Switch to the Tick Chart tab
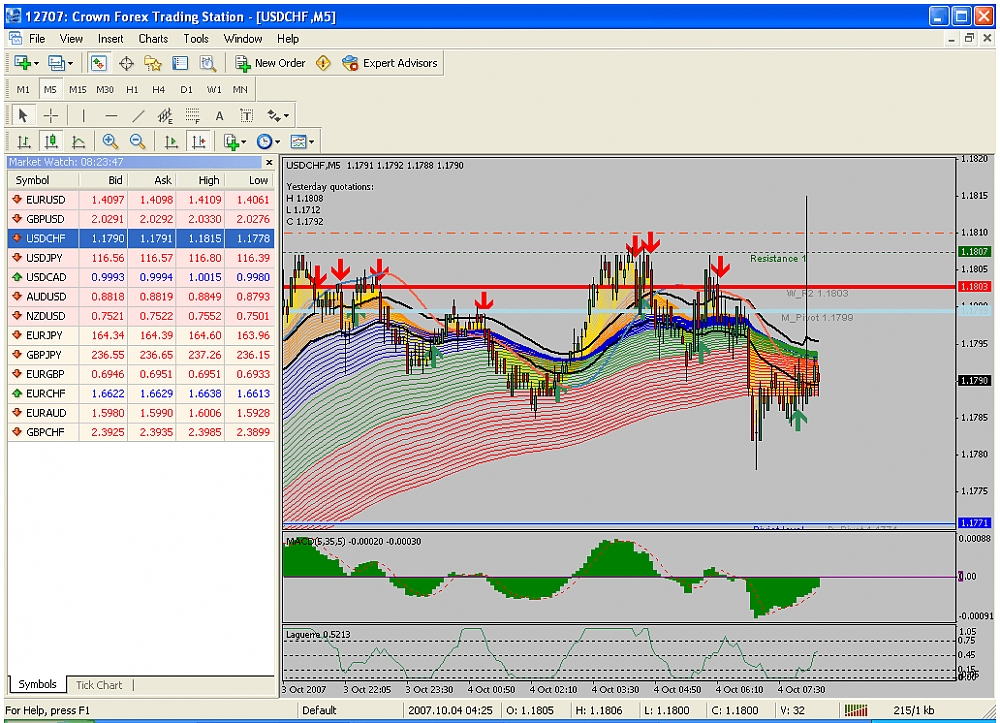This screenshot has width=1000, height=723. click(x=99, y=685)
